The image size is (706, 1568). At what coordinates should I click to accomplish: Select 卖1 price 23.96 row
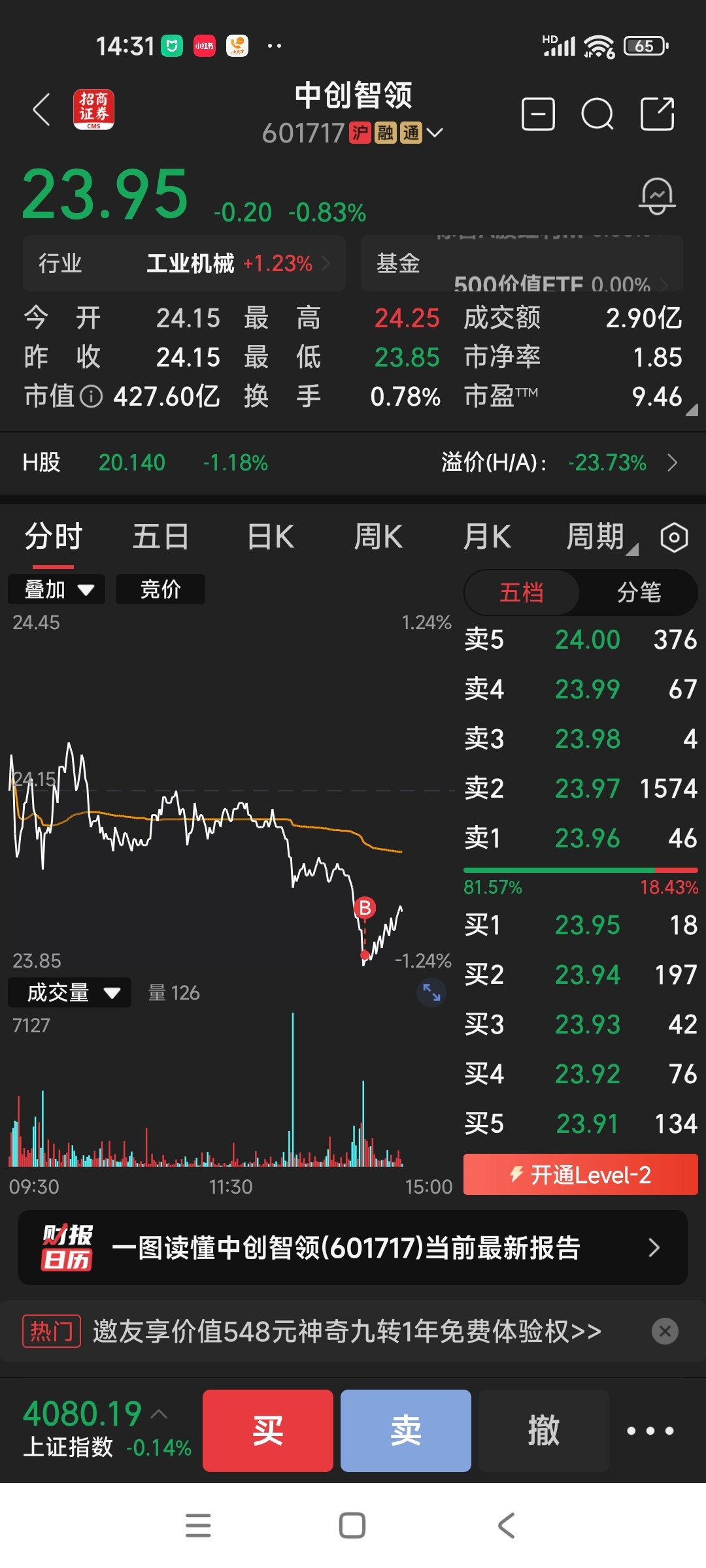pyautogui.click(x=580, y=838)
